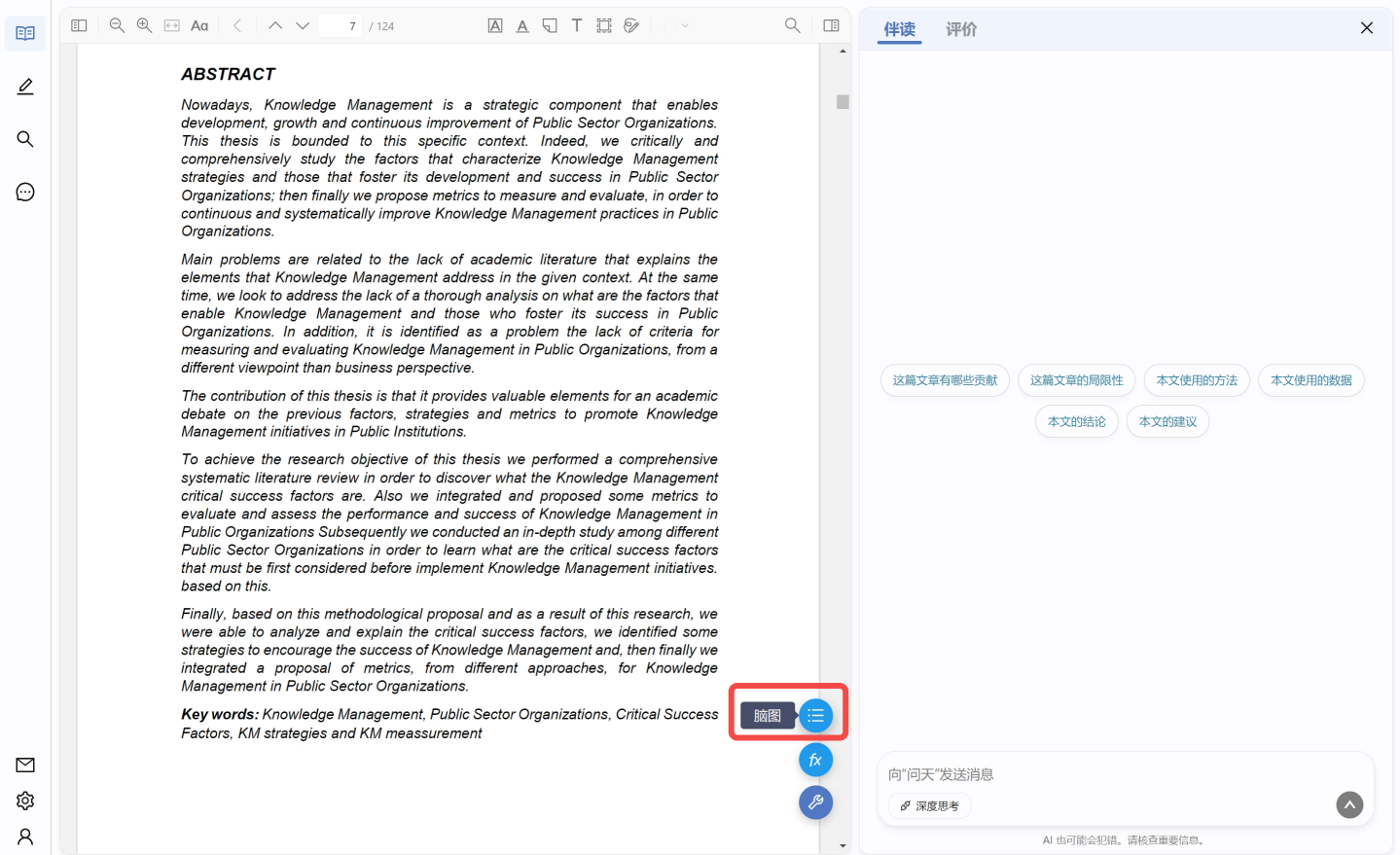Select the eraser tool
This screenshot has width=1400, height=855.
click(631, 25)
